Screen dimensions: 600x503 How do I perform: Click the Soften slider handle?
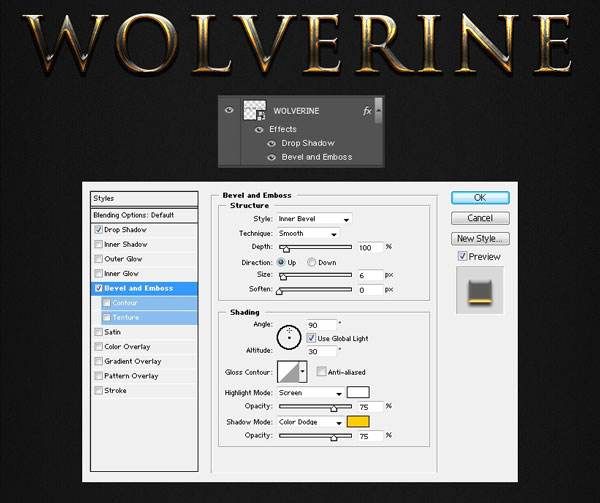pos(279,292)
